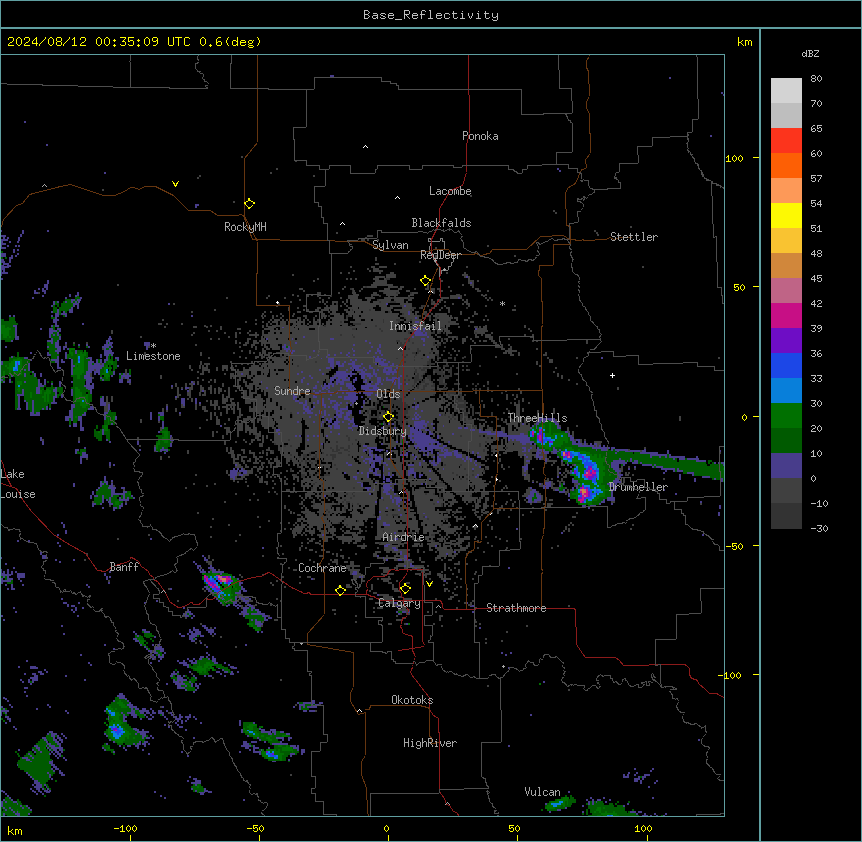Click the Drumheller city label

[x=638, y=487]
